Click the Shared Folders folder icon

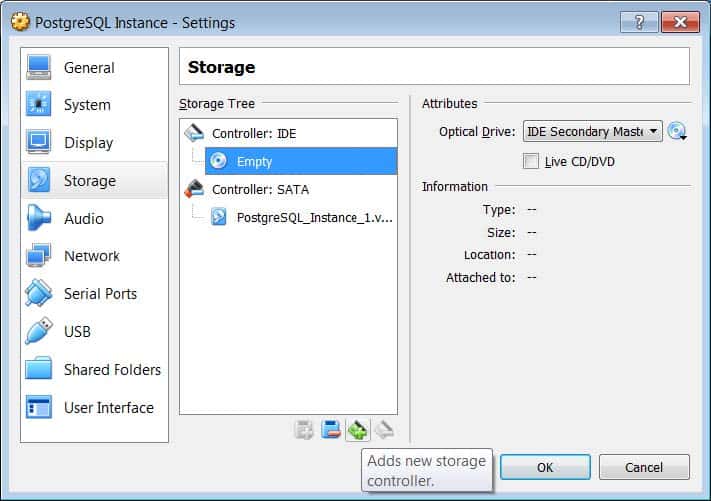coord(39,369)
